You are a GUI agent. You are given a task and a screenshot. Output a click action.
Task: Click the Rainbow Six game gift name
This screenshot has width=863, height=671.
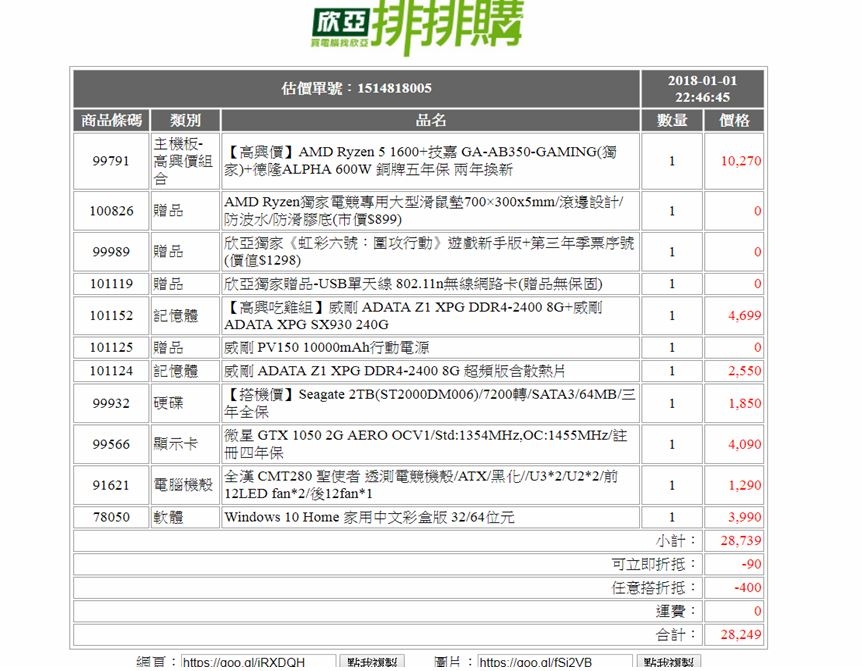(x=429, y=252)
